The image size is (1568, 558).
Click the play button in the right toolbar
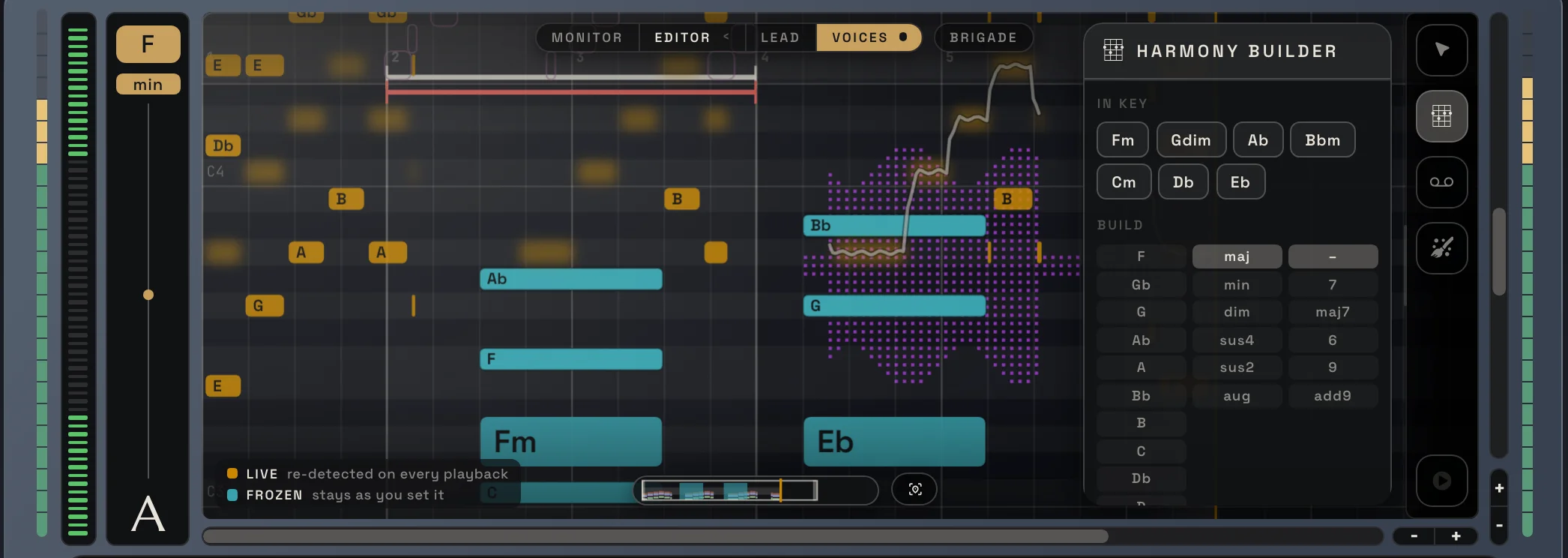[1441, 481]
